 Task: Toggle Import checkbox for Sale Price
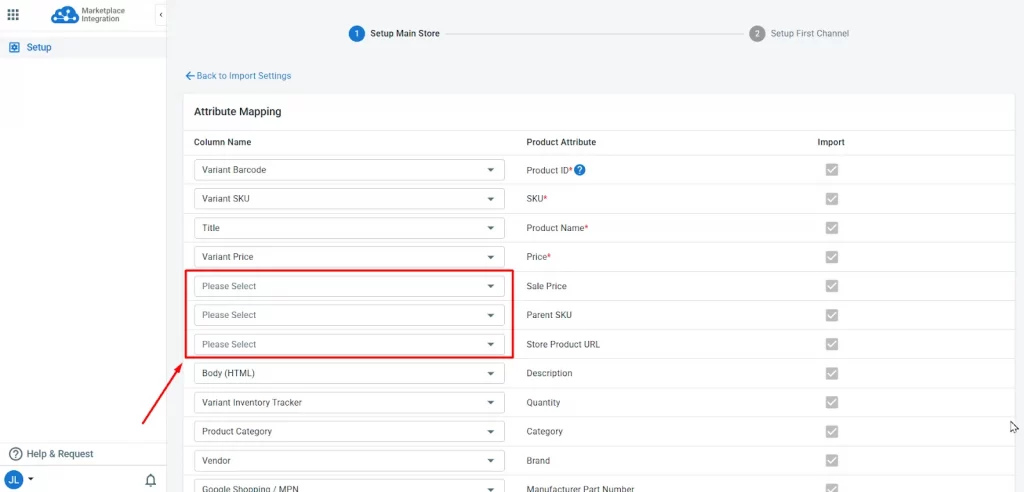[x=831, y=286]
